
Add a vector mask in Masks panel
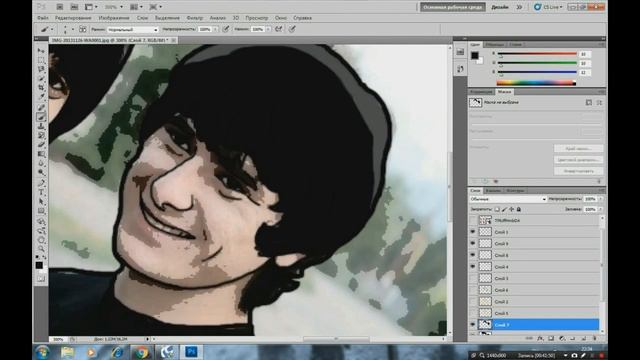(x=599, y=102)
